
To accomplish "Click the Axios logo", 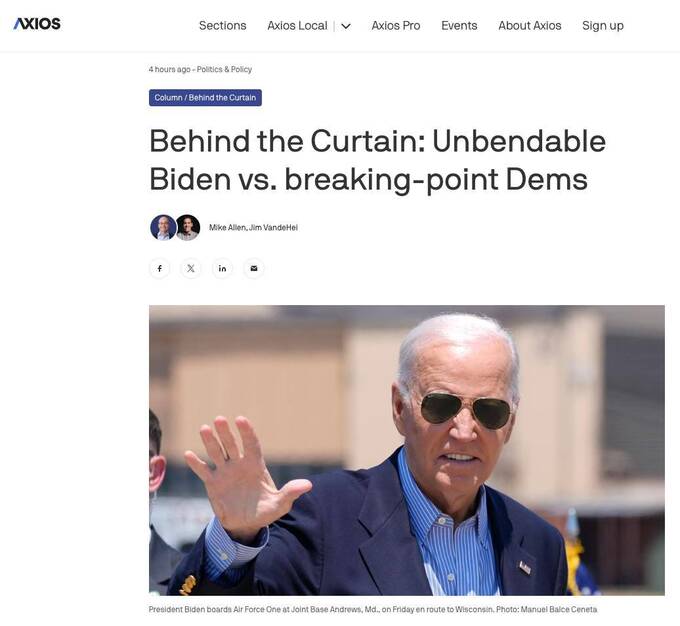I will [x=37, y=24].
